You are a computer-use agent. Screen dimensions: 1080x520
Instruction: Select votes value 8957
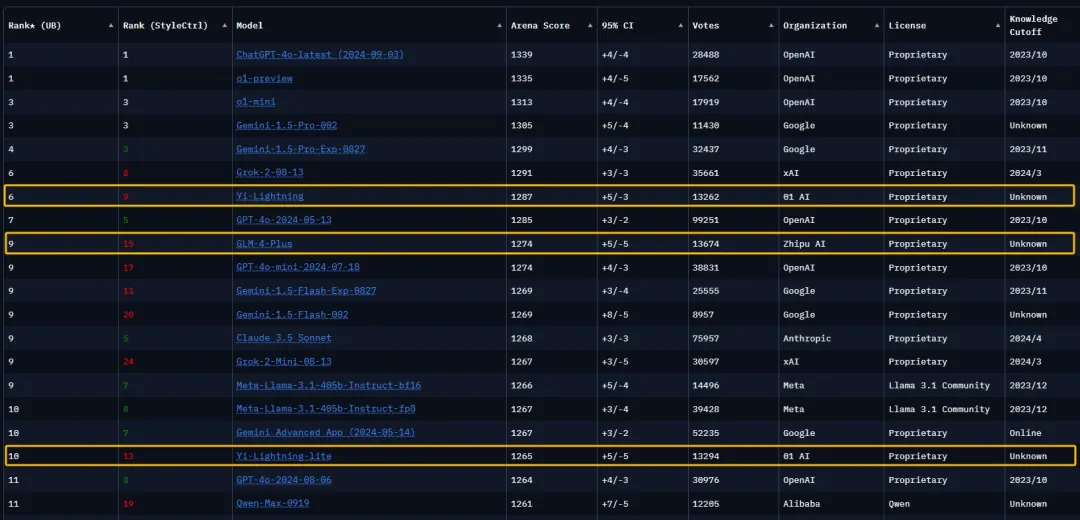click(x=703, y=315)
